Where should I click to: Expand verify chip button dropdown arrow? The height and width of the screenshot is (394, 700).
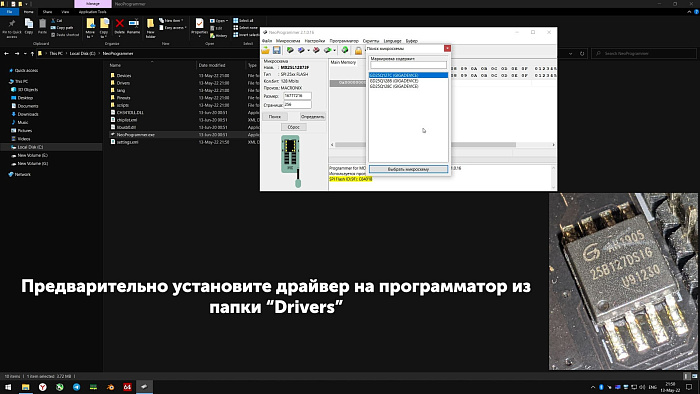[x=334, y=50]
